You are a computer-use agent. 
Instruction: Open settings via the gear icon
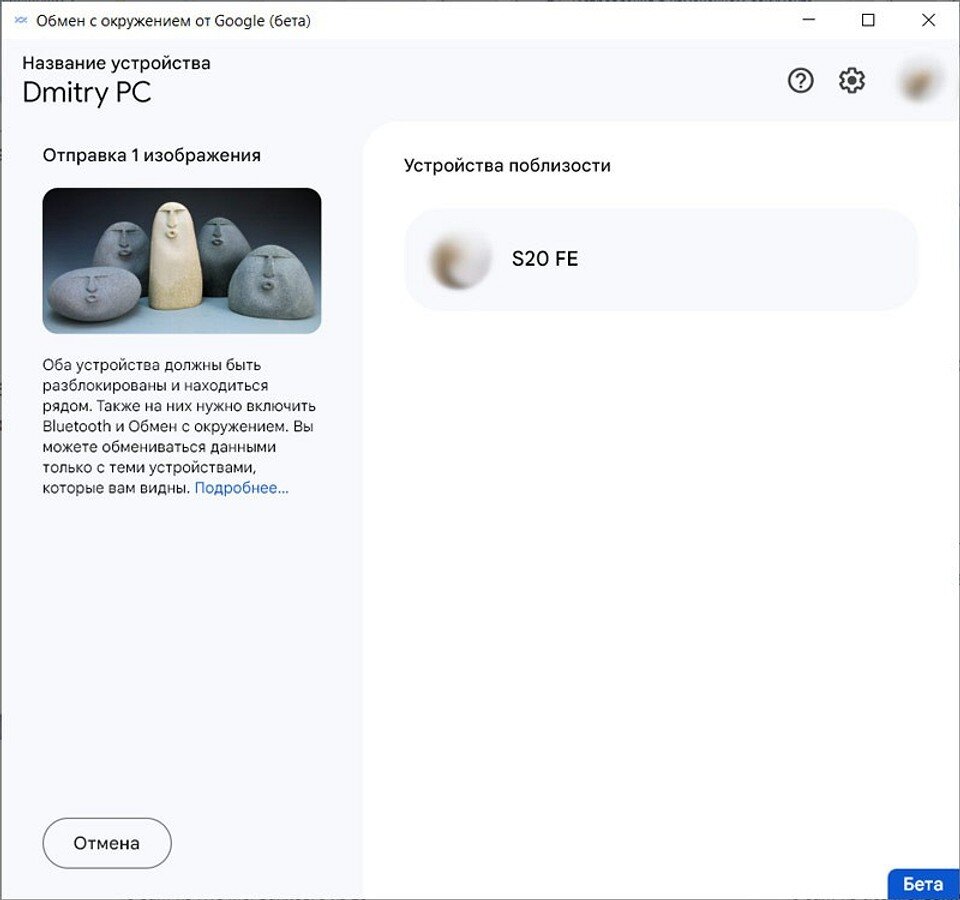coord(851,80)
